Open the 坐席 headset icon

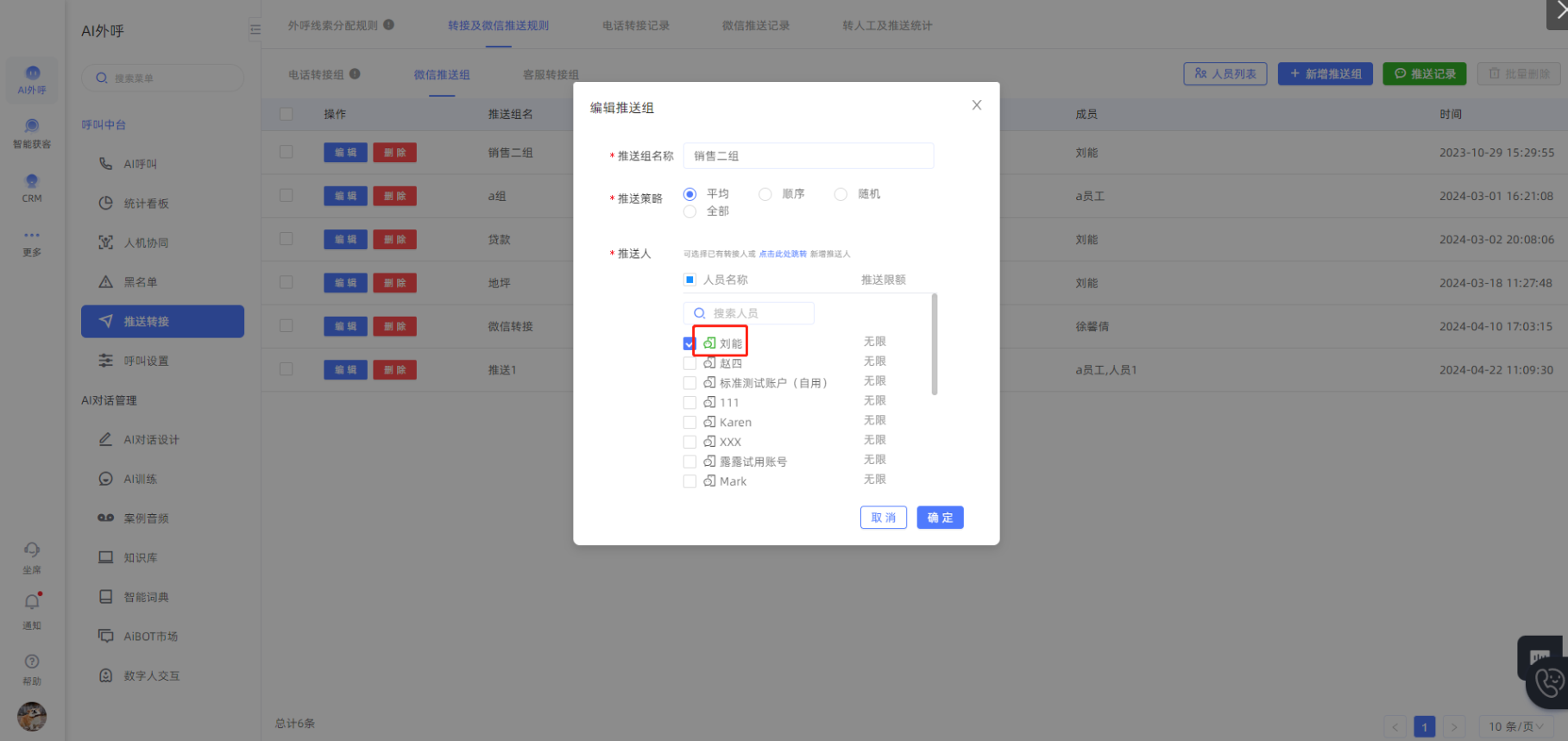pos(32,550)
